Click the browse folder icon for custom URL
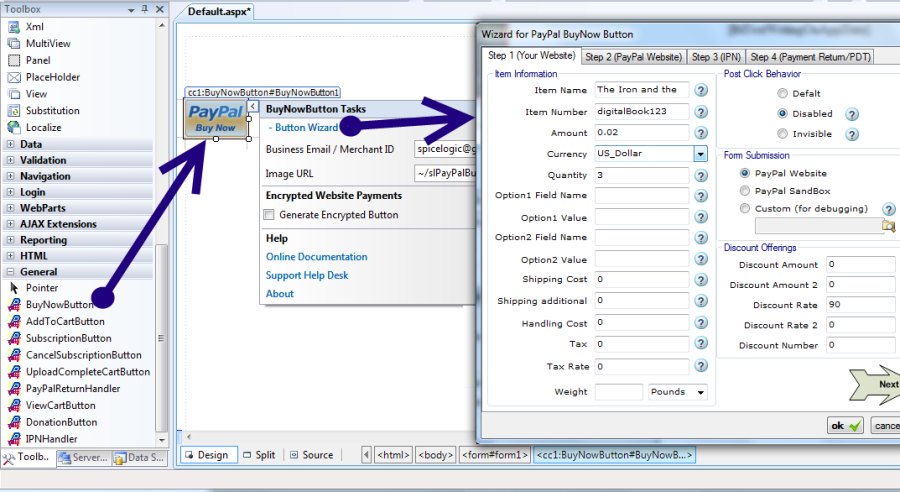The width and height of the screenshot is (900, 492). [x=887, y=227]
